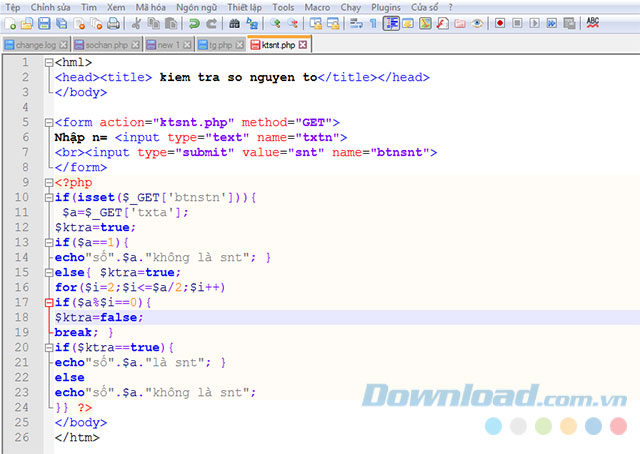Toggle the indent guide toolbar button
Image resolution: width=640 pixels, height=454 pixels.
point(392,23)
